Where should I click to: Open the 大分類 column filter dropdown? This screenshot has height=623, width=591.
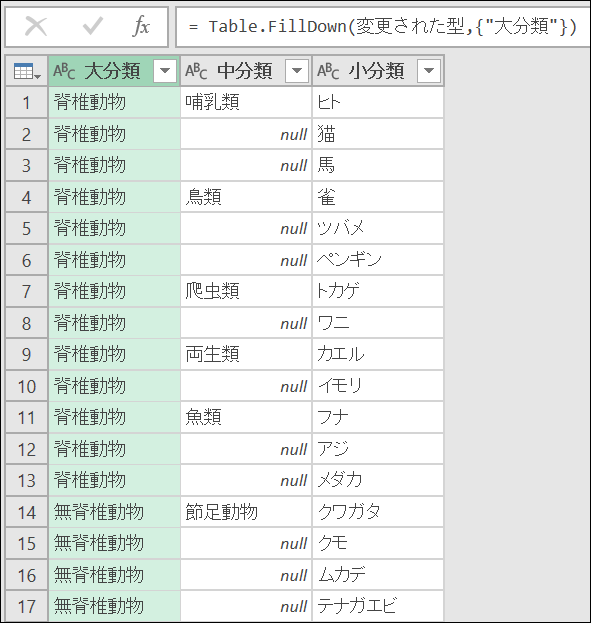point(165,71)
